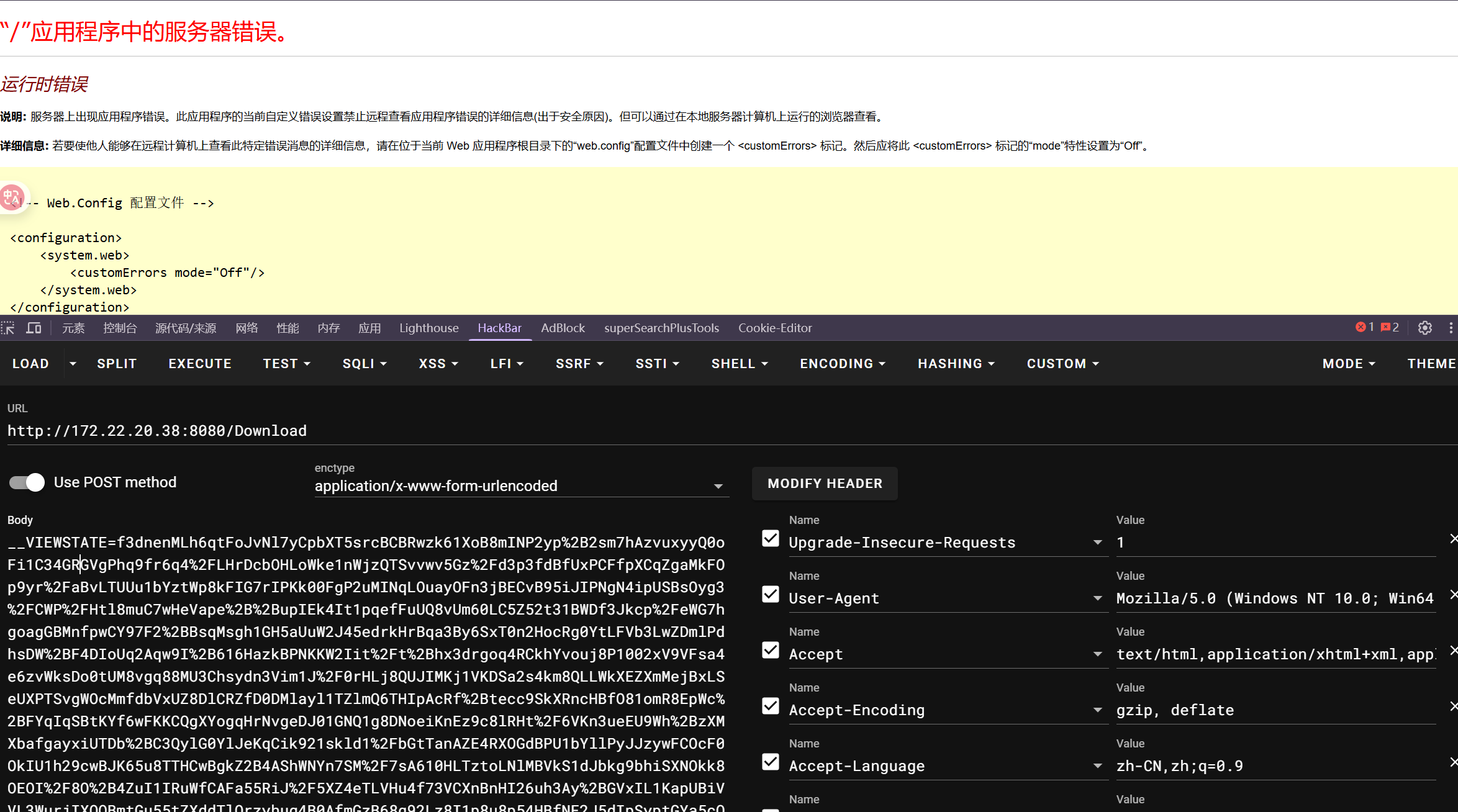Image resolution: width=1458 pixels, height=812 pixels.
Task: Disable the Use POST method toggle
Action: 26,482
